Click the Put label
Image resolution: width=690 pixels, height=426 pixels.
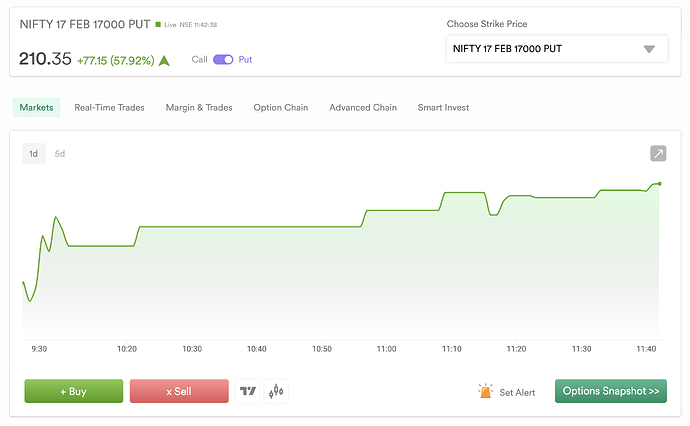tap(245, 59)
